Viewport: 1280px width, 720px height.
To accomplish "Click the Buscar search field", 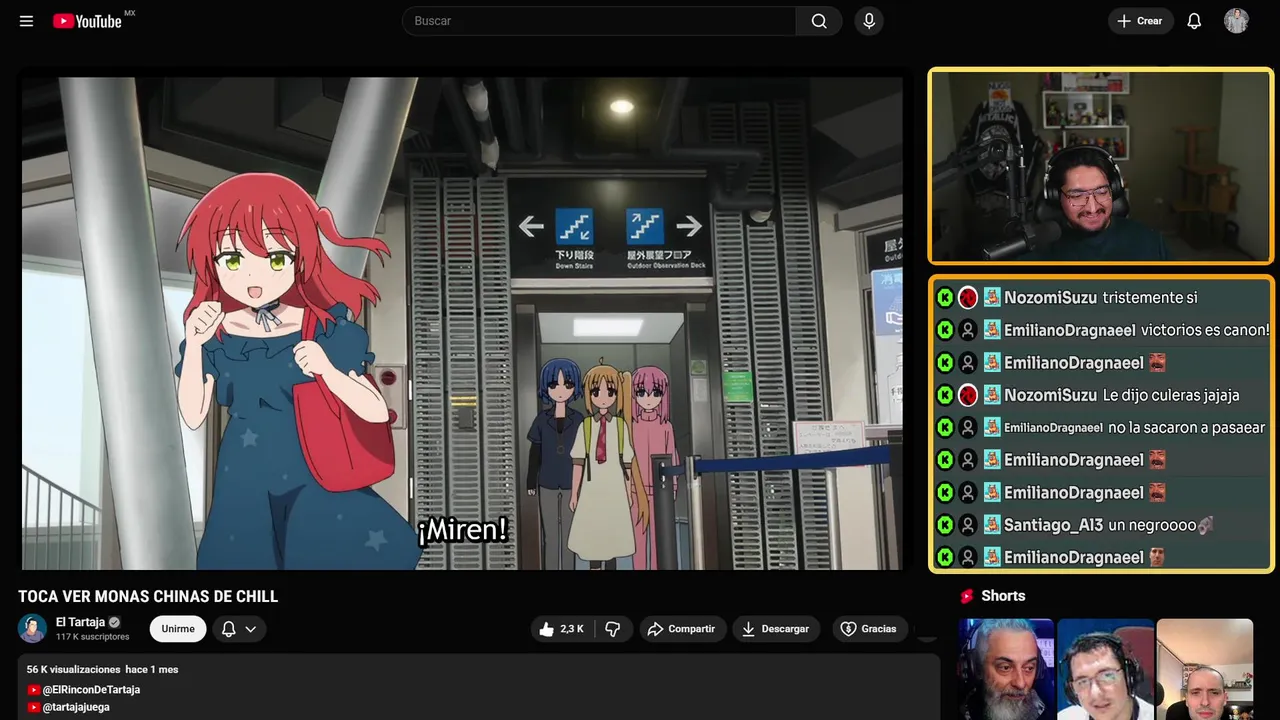I will [x=599, y=21].
